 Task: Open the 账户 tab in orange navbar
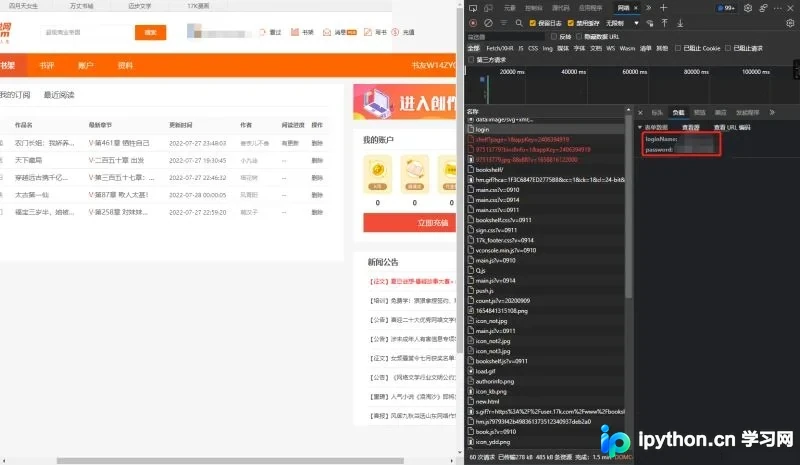point(86,65)
